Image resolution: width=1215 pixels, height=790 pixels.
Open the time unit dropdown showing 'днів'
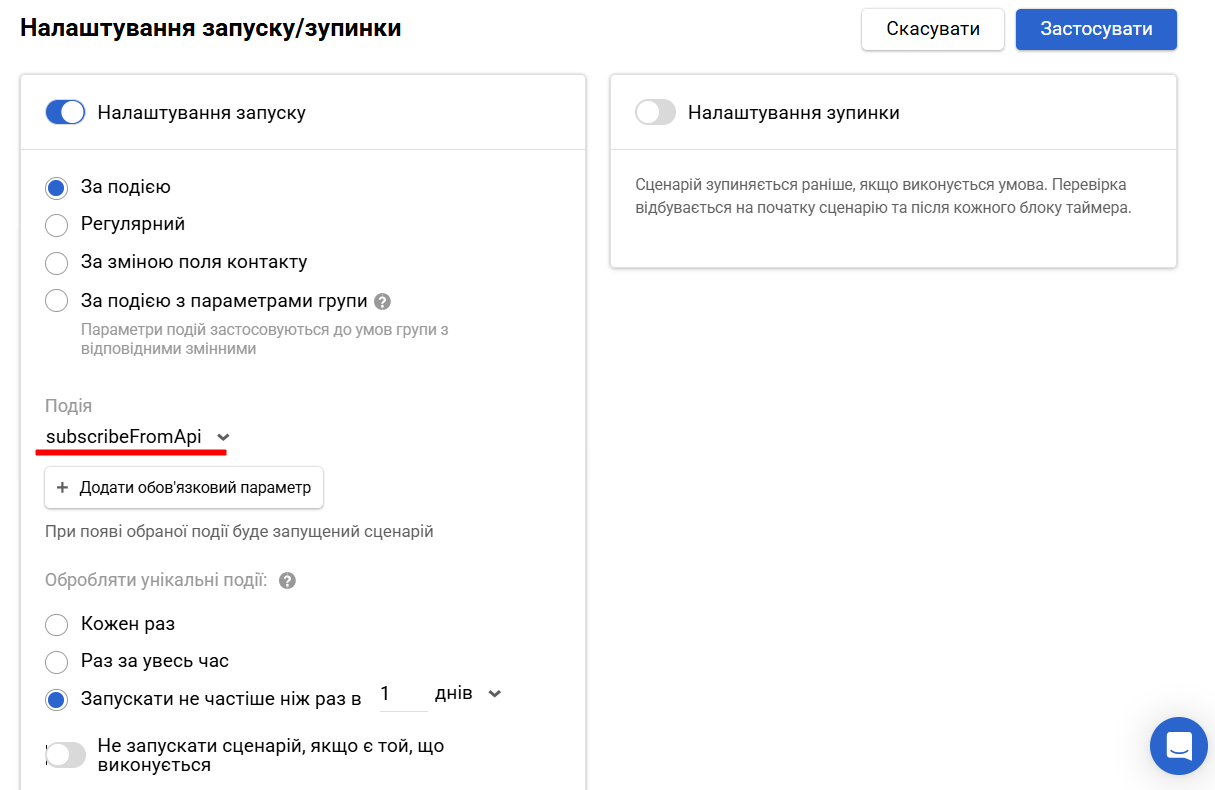point(467,692)
